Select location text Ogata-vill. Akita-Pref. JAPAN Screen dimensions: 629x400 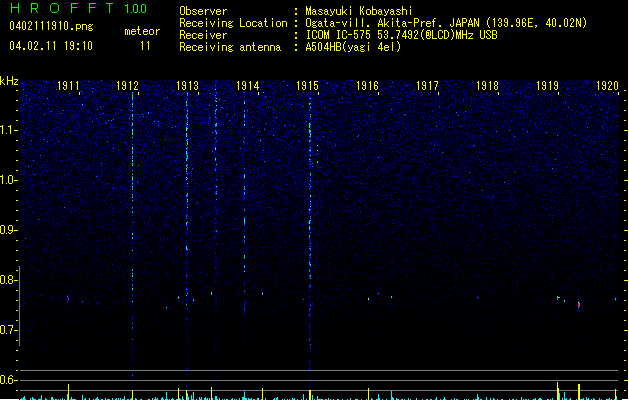(392, 23)
